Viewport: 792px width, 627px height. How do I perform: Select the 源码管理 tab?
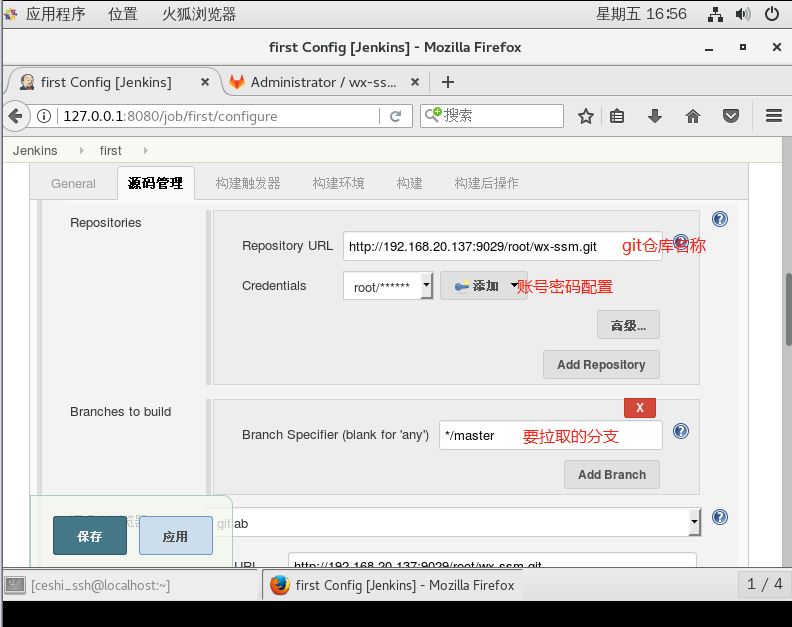156,183
